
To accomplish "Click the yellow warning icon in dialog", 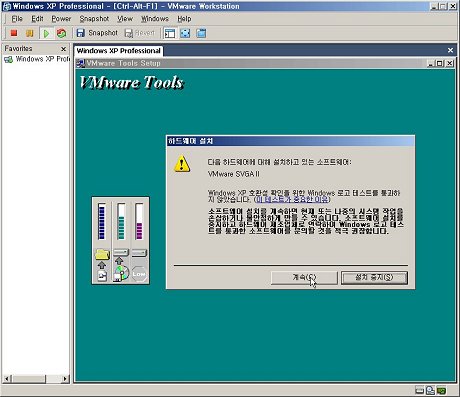I will point(182,164).
